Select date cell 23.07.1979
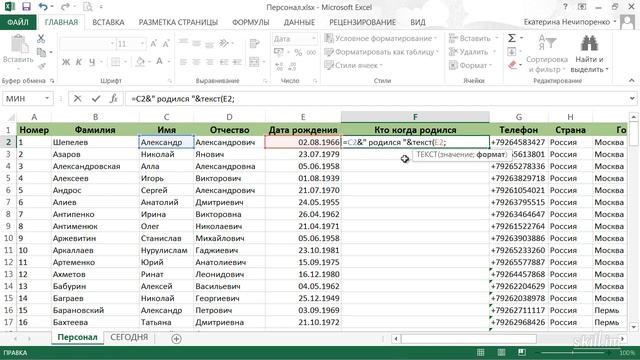The width and height of the screenshot is (640, 360). 303,154
